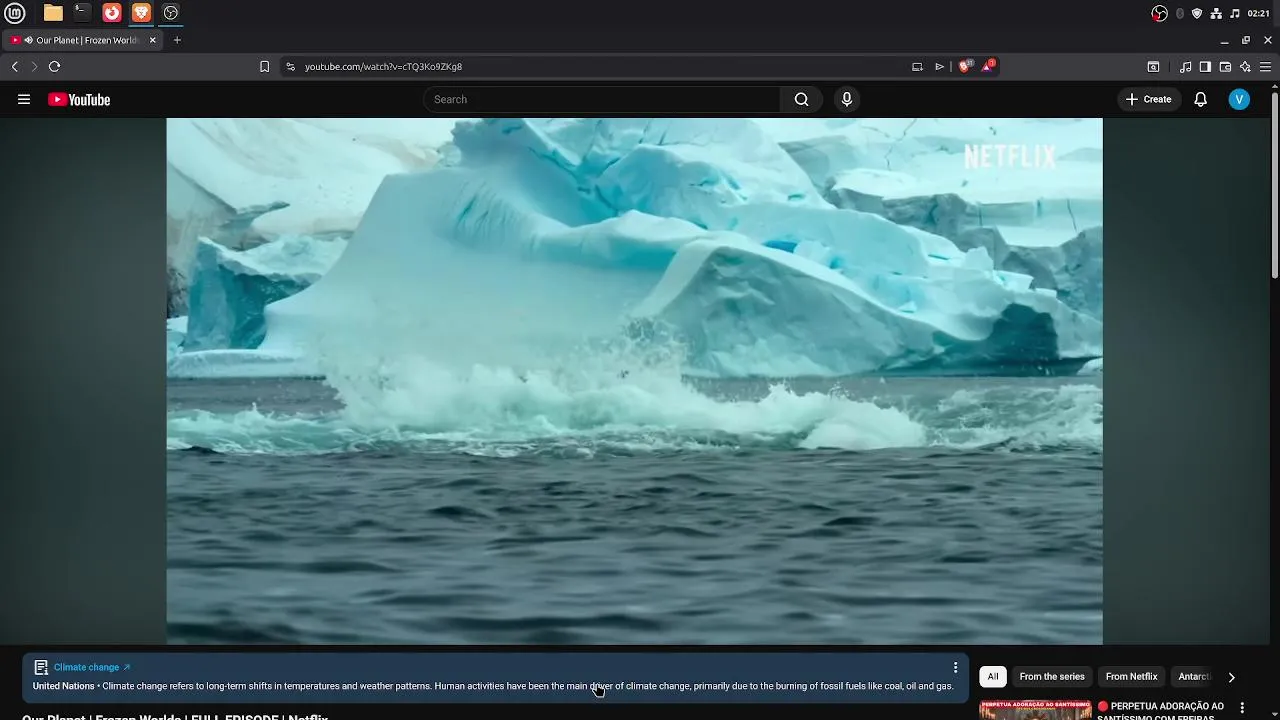Go to YouTube home via logo

79,99
